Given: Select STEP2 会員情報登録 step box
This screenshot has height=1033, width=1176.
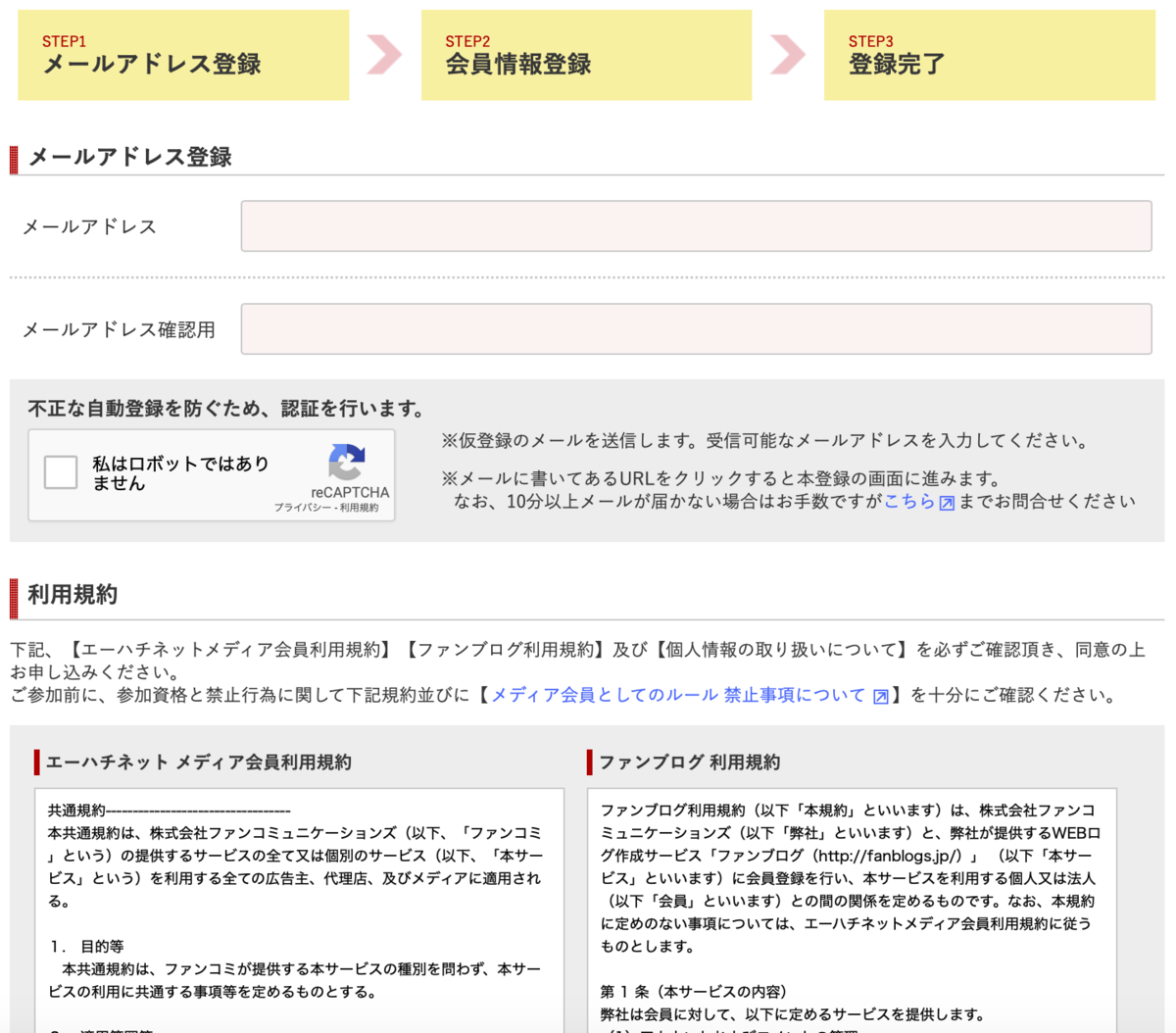Looking at the screenshot, I should pos(586,55).
